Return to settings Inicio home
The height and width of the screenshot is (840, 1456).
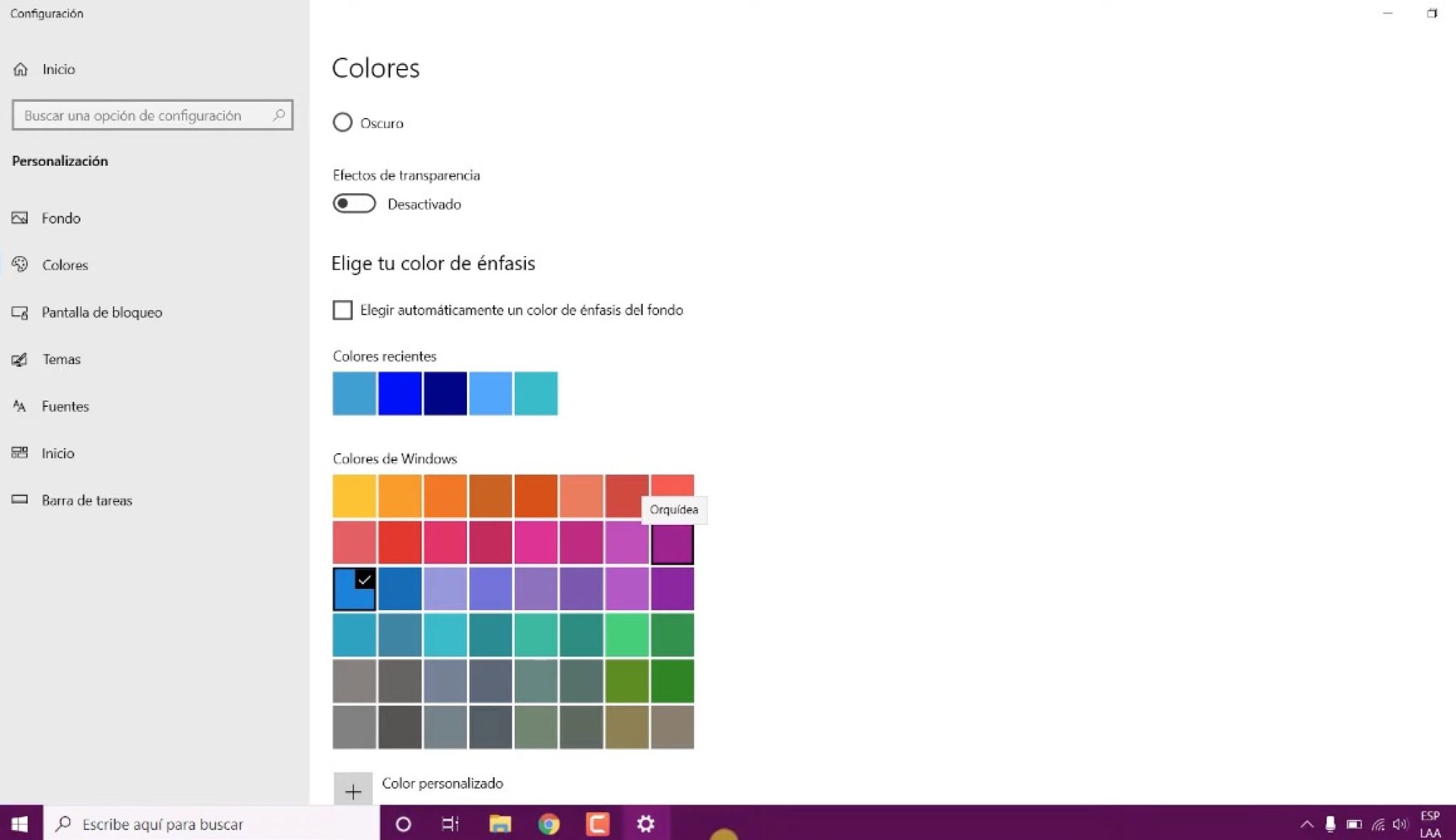tap(60, 69)
